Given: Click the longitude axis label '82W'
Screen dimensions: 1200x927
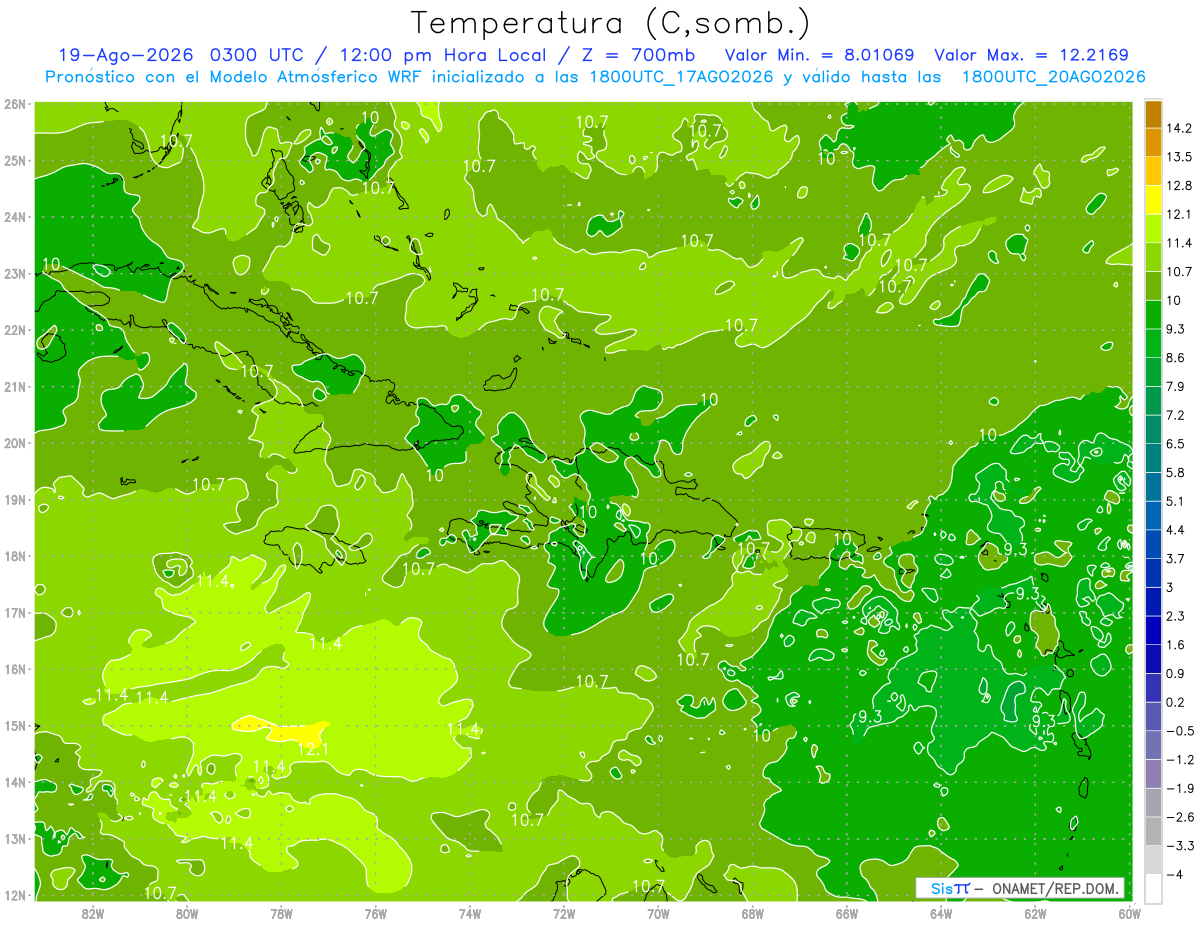Looking at the screenshot, I should (x=93, y=913).
